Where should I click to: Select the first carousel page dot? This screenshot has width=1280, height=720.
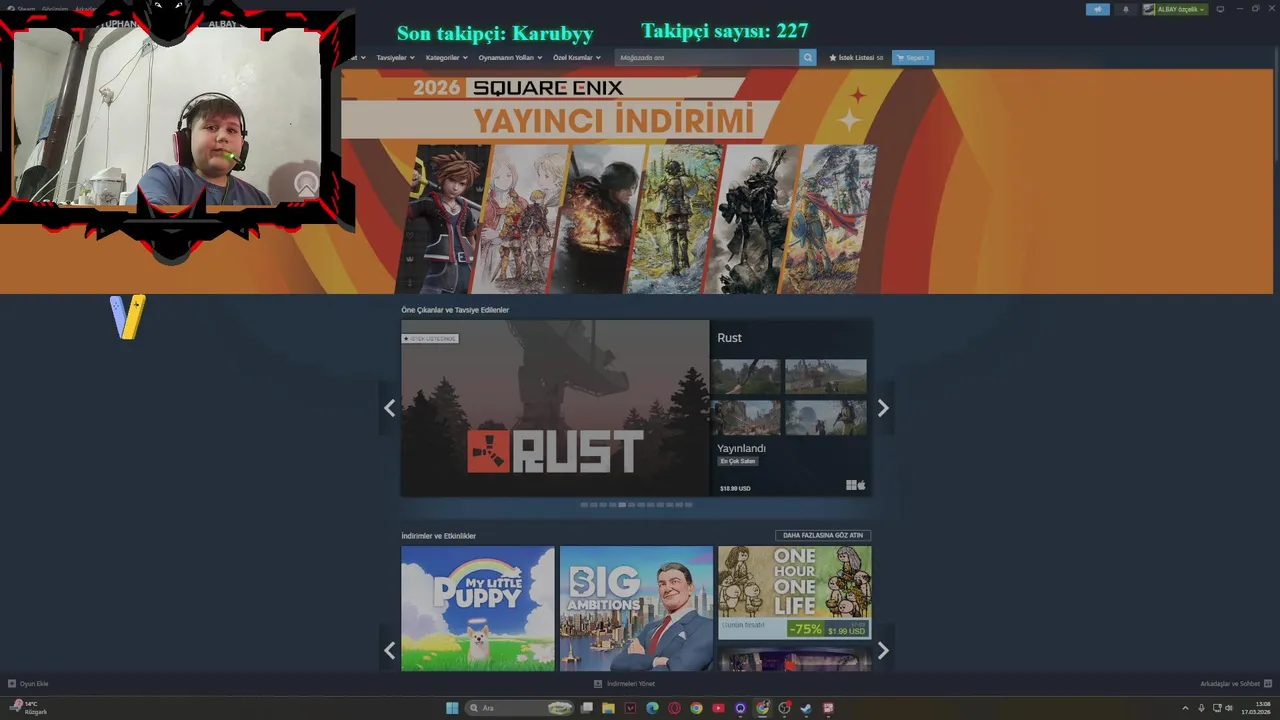coord(584,505)
